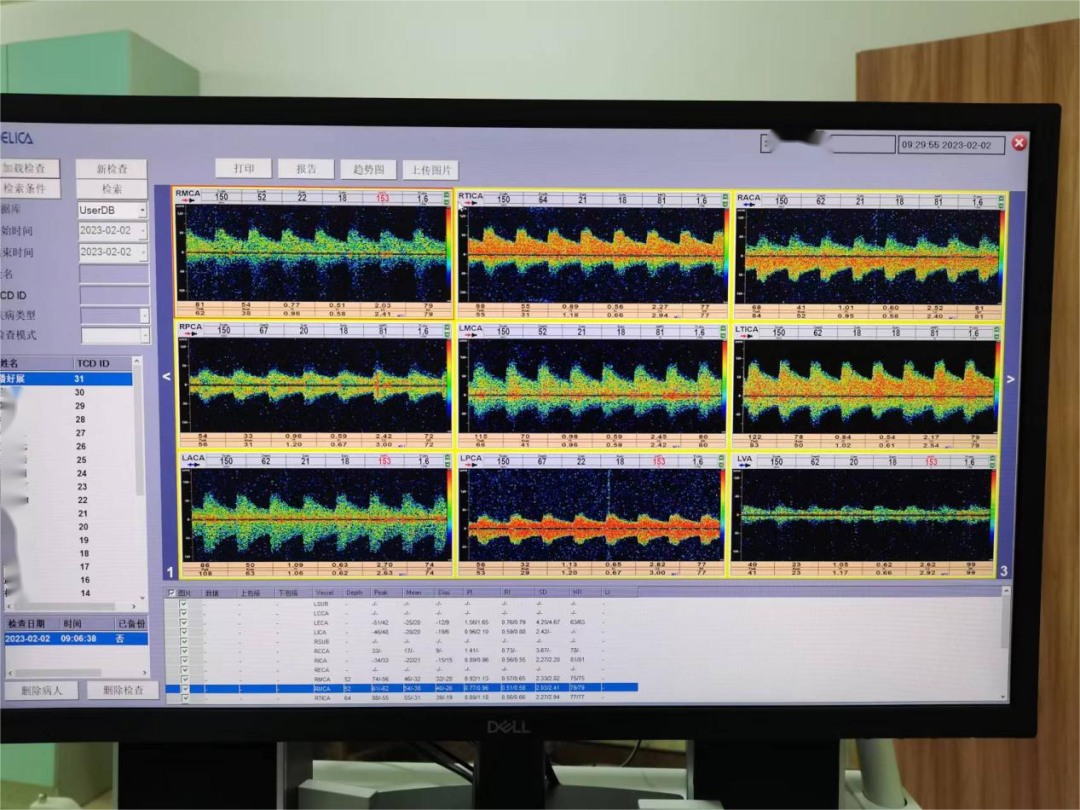The width and height of the screenshot is (1080, 810).
Task: Toggle the RSUB row checkbox
Action: click(x=183, y=641)
